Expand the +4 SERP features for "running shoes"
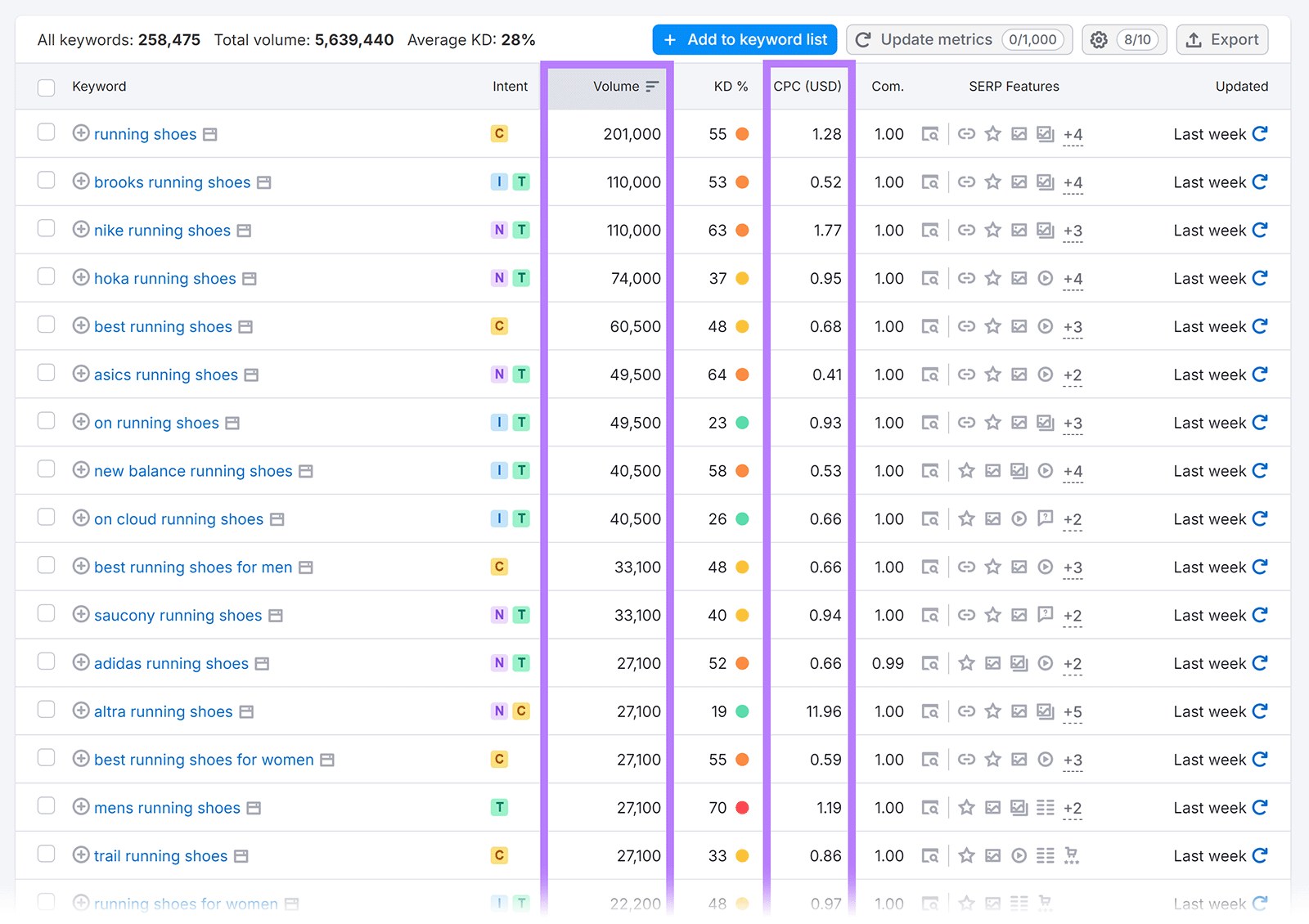1309x924 pixels. pos(1072,135)
